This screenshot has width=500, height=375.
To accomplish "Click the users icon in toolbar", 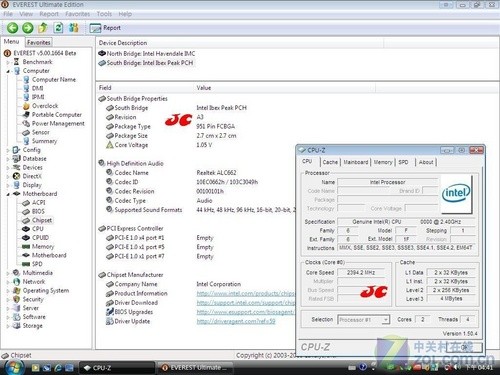I will click(x=74, y=28).
